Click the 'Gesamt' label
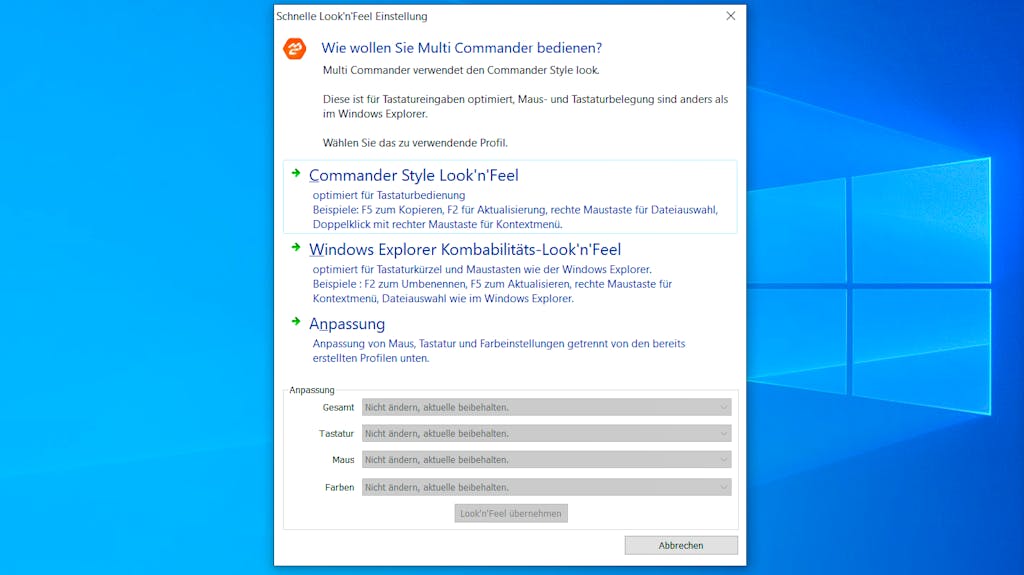Screen dimensions: 1024x575 338,407
